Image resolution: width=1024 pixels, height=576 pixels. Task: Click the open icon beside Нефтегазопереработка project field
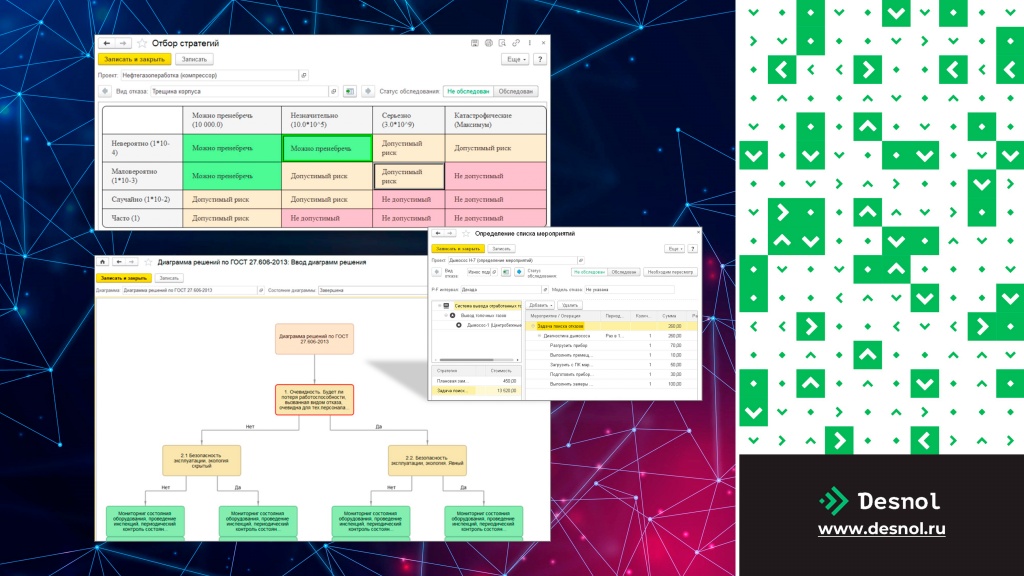(304, 75)
